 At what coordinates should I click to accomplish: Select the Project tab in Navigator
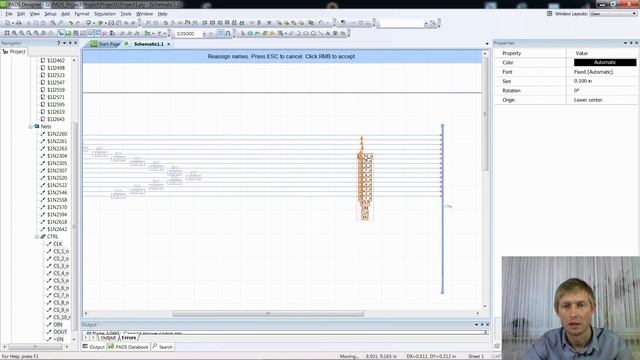(x=14, y=52)
